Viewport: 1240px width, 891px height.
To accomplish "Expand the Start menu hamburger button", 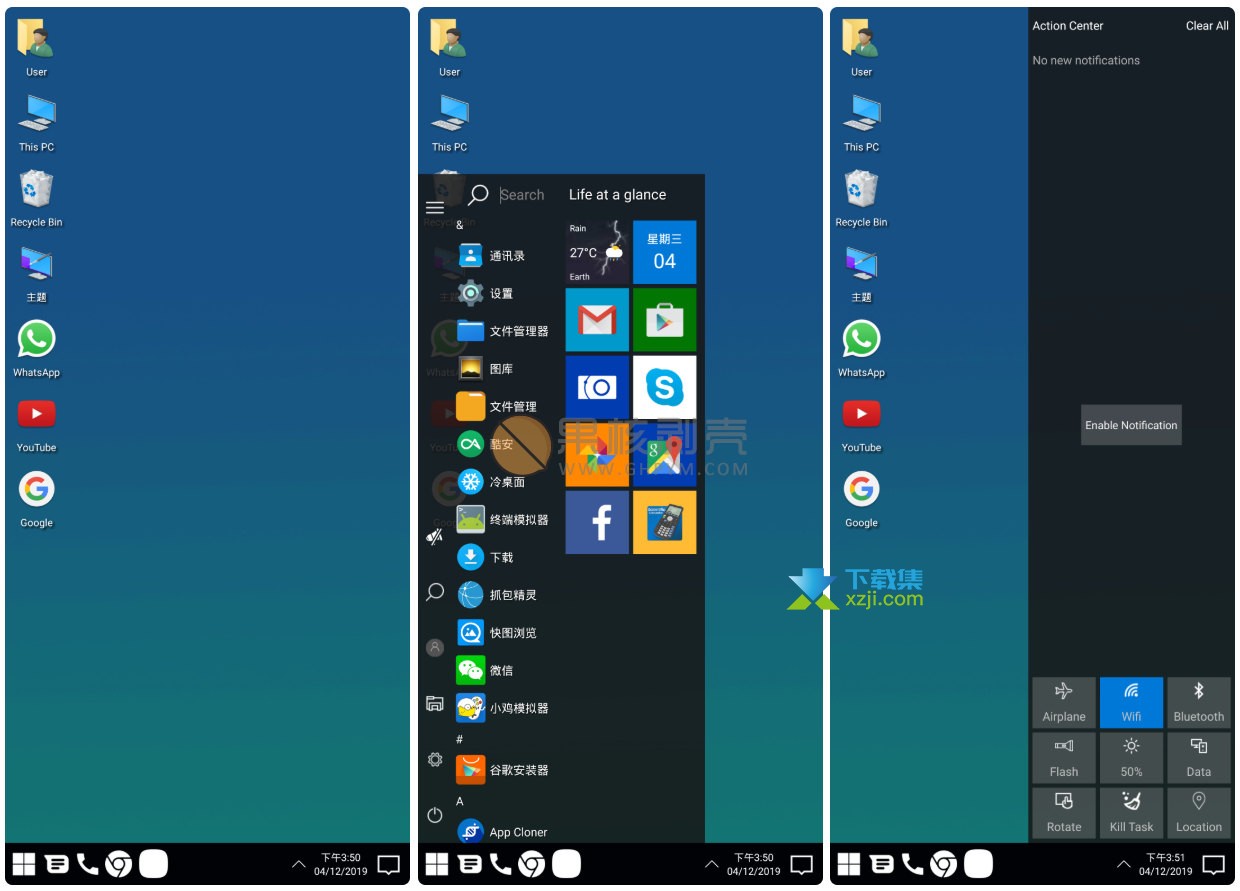I will click(434, 208).
